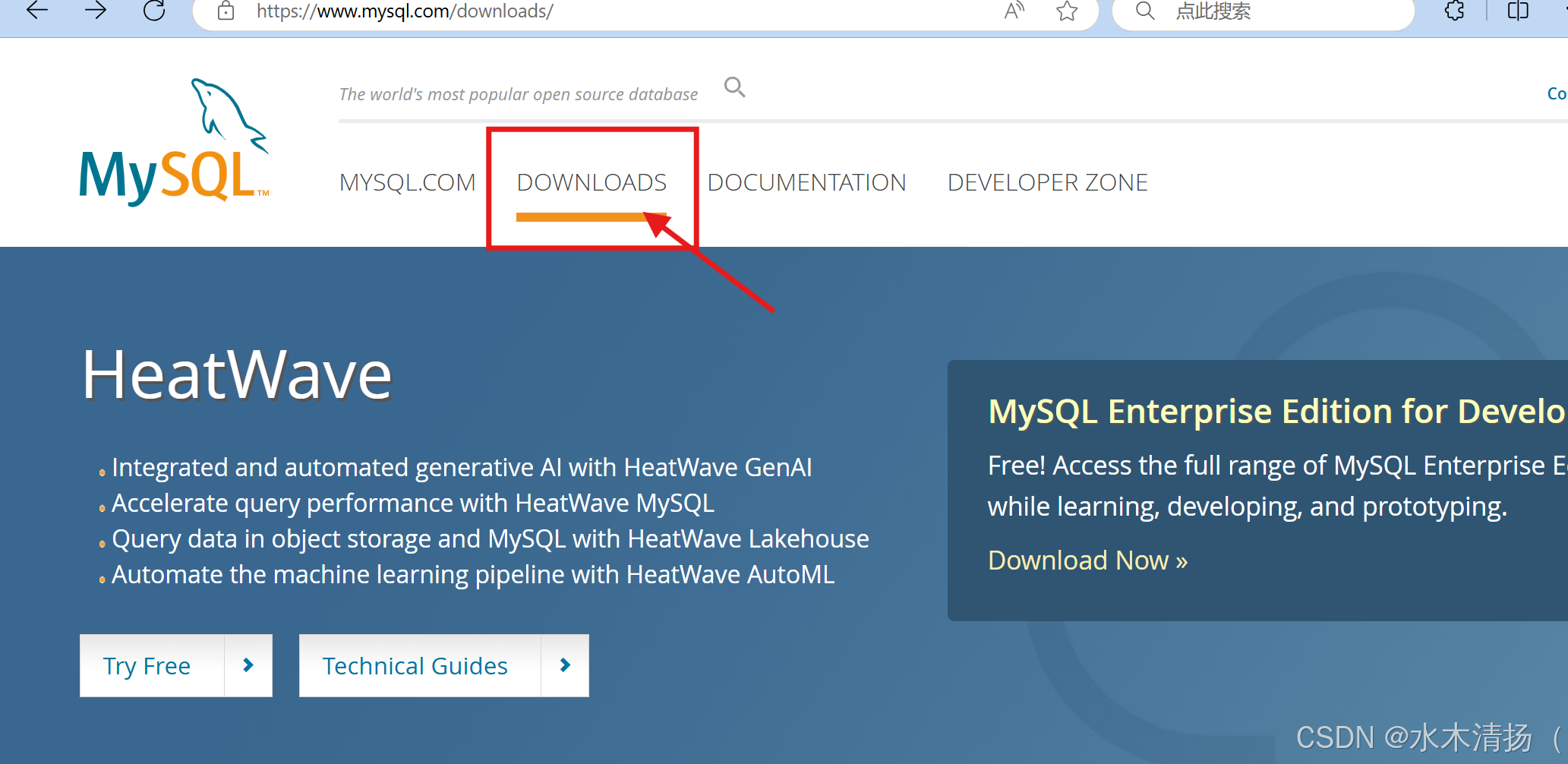This screenshot has width=1568, height=764.
Task: Go forward with the browser forward arrow
Action: click(96, 11)
